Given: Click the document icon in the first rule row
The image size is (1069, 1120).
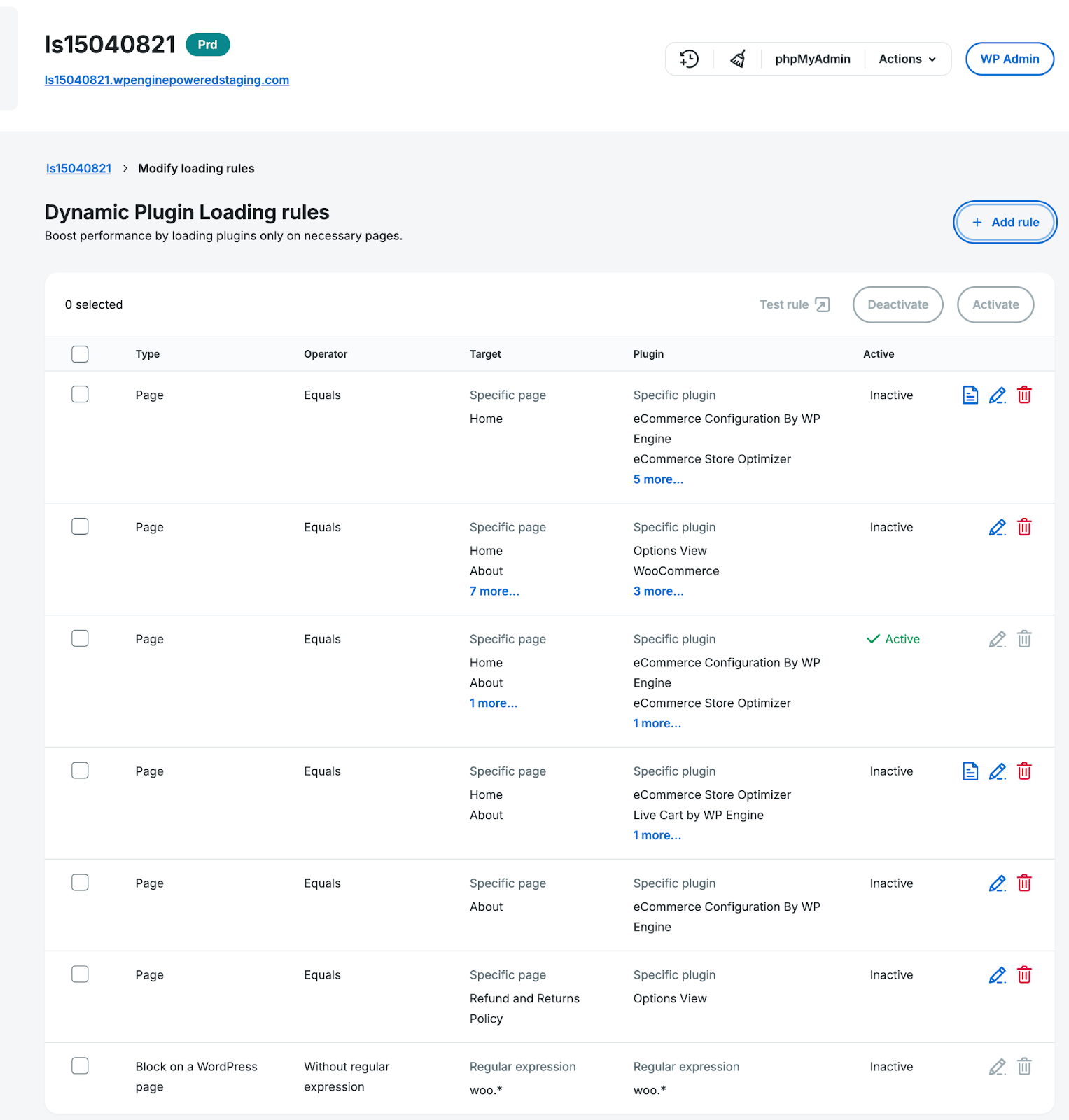Looking at the screenshot, I should coord(970,395).
